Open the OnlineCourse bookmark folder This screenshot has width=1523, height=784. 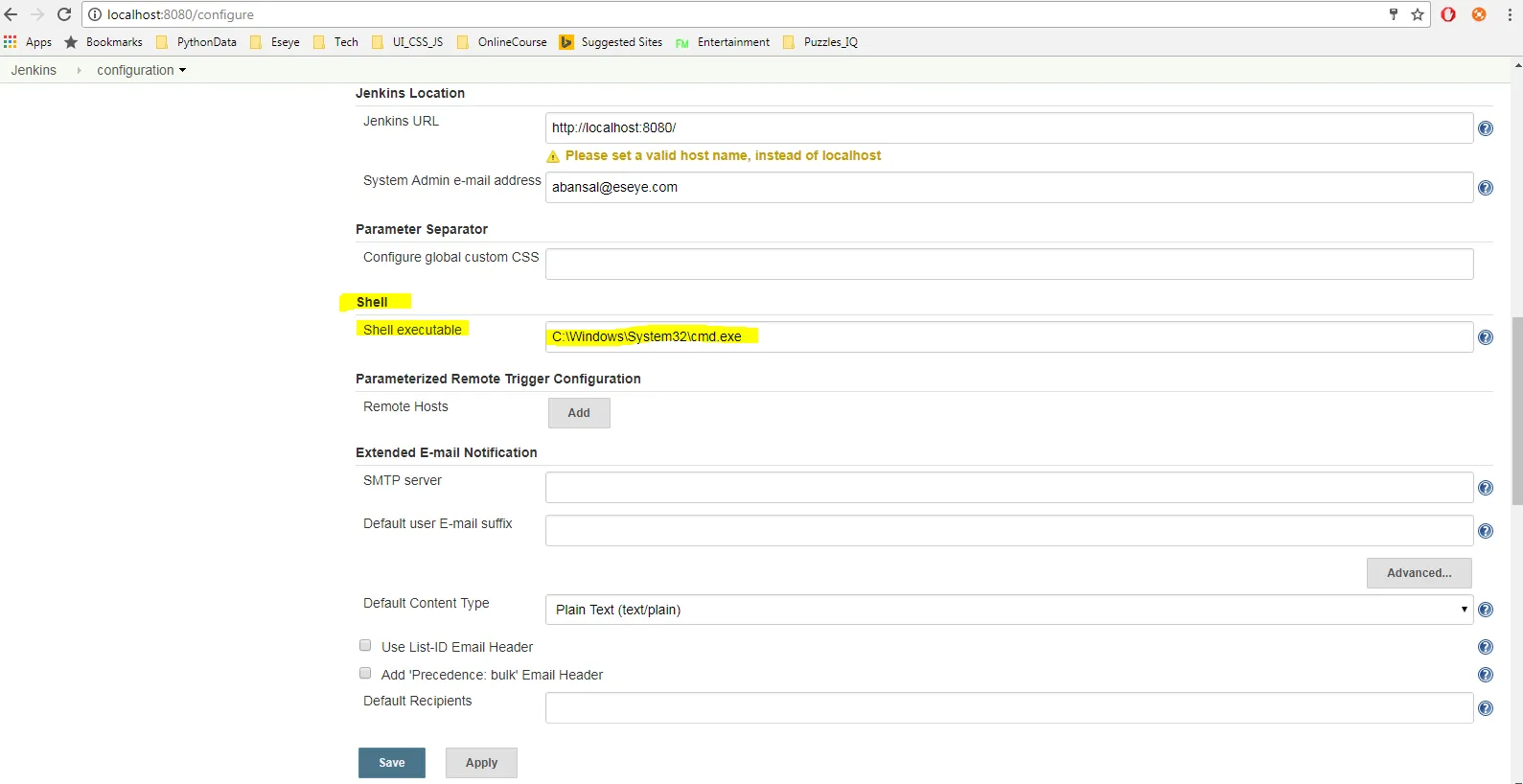click(501, 42)
